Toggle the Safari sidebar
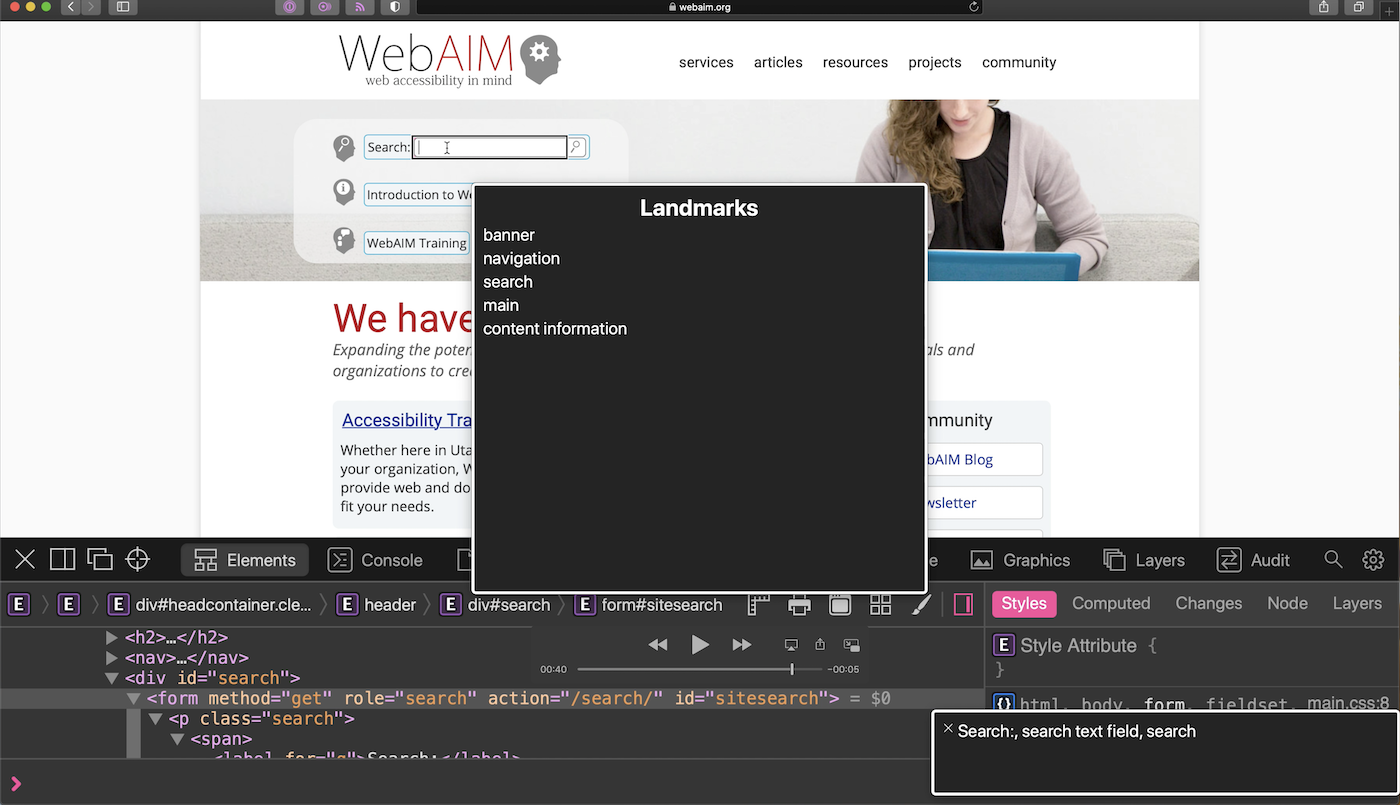This screenshot has width=1400, height=805. pyautogui.click(x=123, y=7)
